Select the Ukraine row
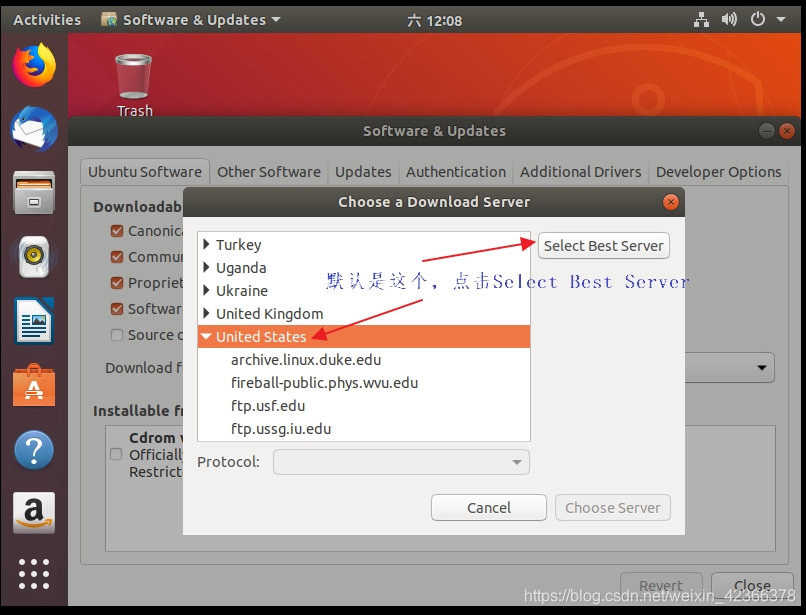This screenshot has width=806, height=615. 364,291
